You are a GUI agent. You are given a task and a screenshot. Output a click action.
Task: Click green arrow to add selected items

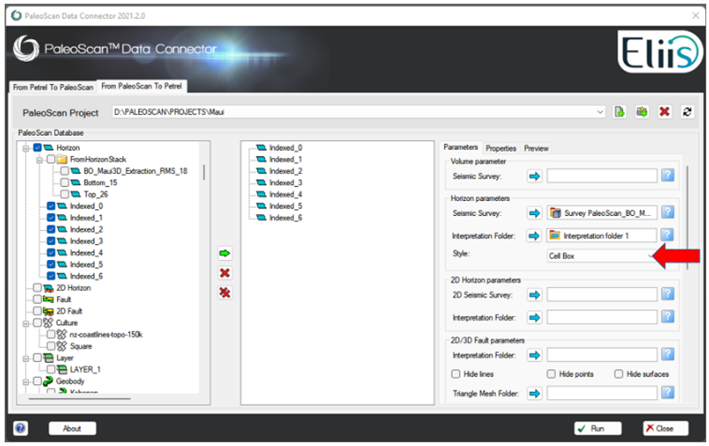pyautogui.click(x=225, y=253)
